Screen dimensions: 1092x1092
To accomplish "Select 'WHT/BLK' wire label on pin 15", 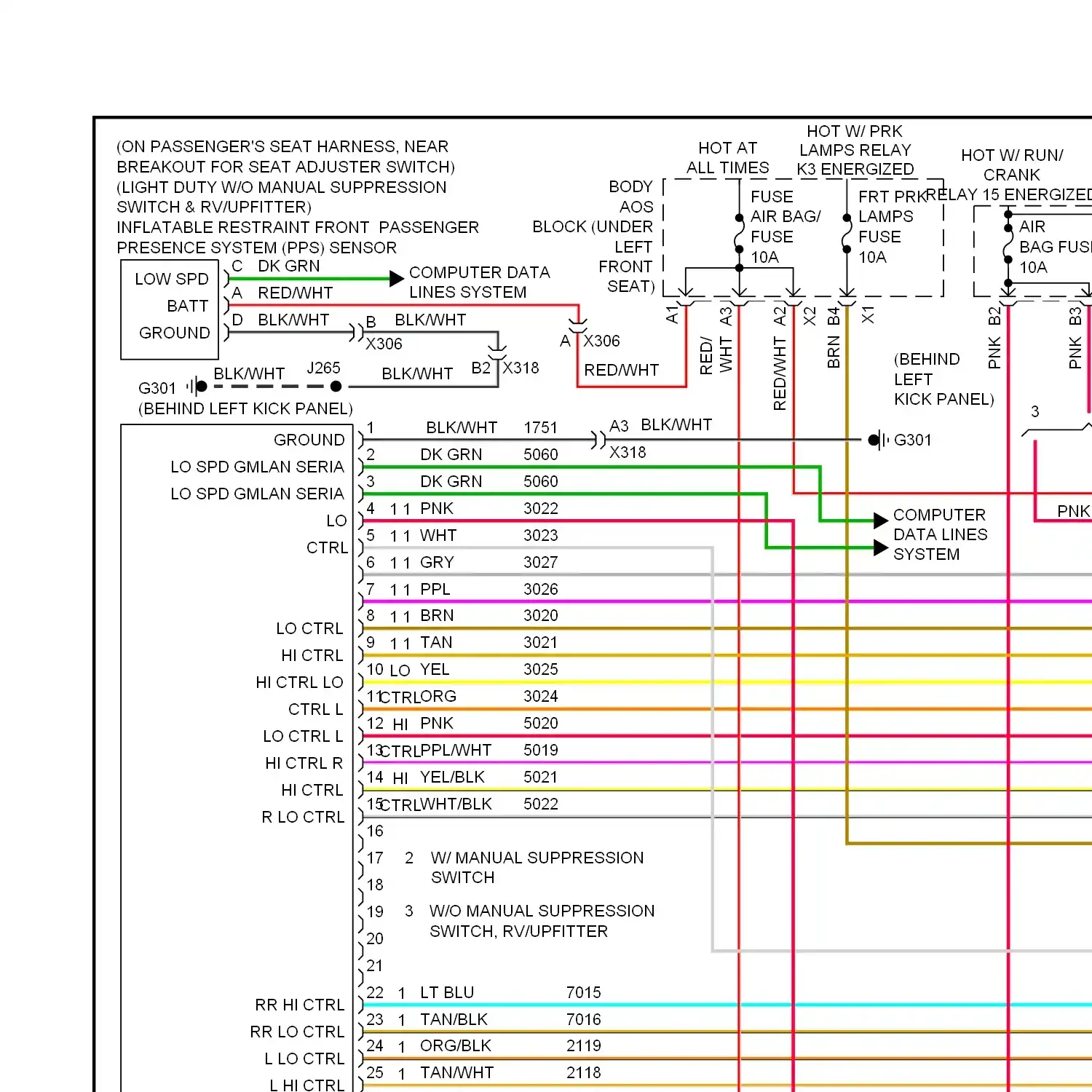I will [456, 804].
